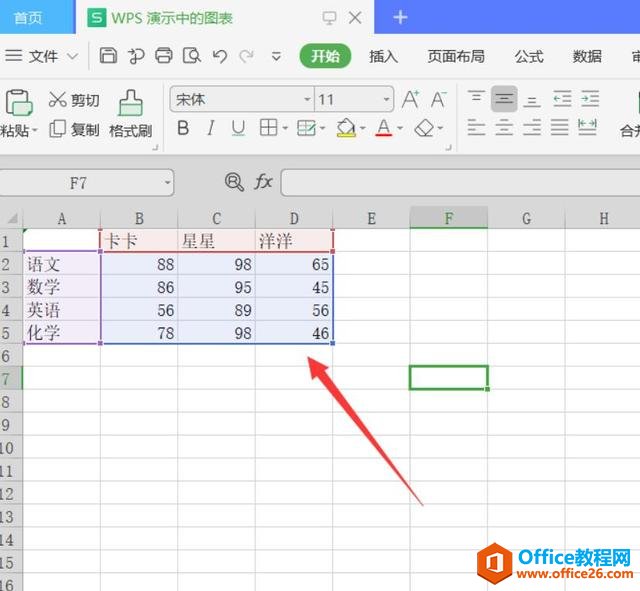This screenshot has width=640, height=591.
Task: Apply cell borders icon
Action: [268, 128]
